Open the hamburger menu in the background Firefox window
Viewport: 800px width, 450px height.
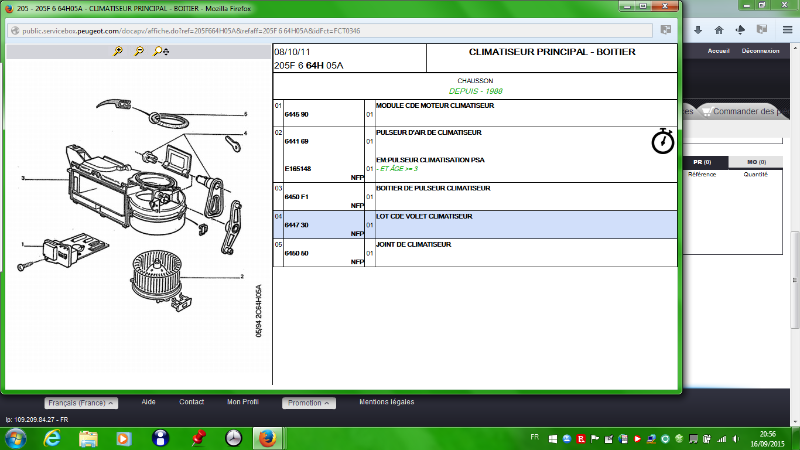pos(788,30)
